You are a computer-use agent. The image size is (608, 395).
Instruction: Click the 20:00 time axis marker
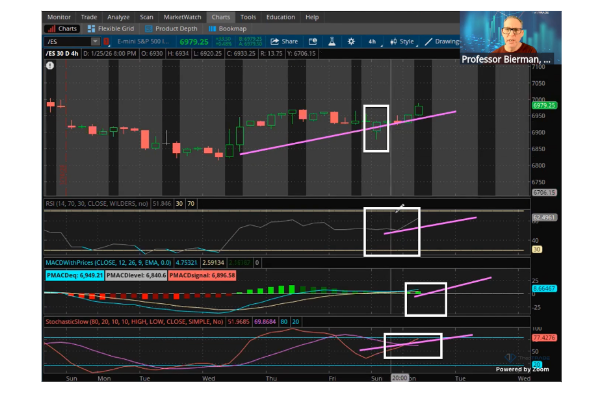pos(399,378)
